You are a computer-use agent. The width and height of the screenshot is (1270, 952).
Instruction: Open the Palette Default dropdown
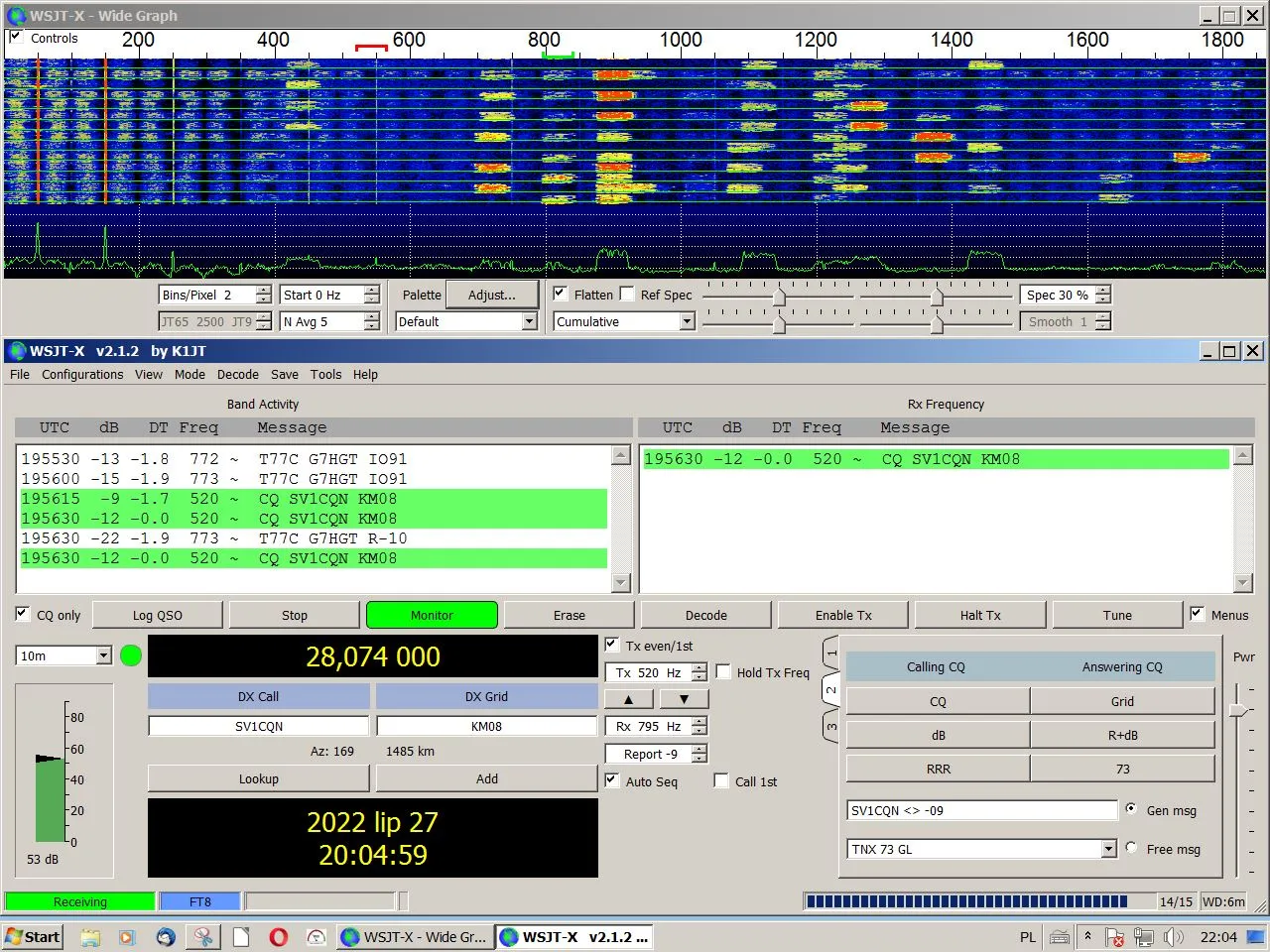click(x=529, y=321)
